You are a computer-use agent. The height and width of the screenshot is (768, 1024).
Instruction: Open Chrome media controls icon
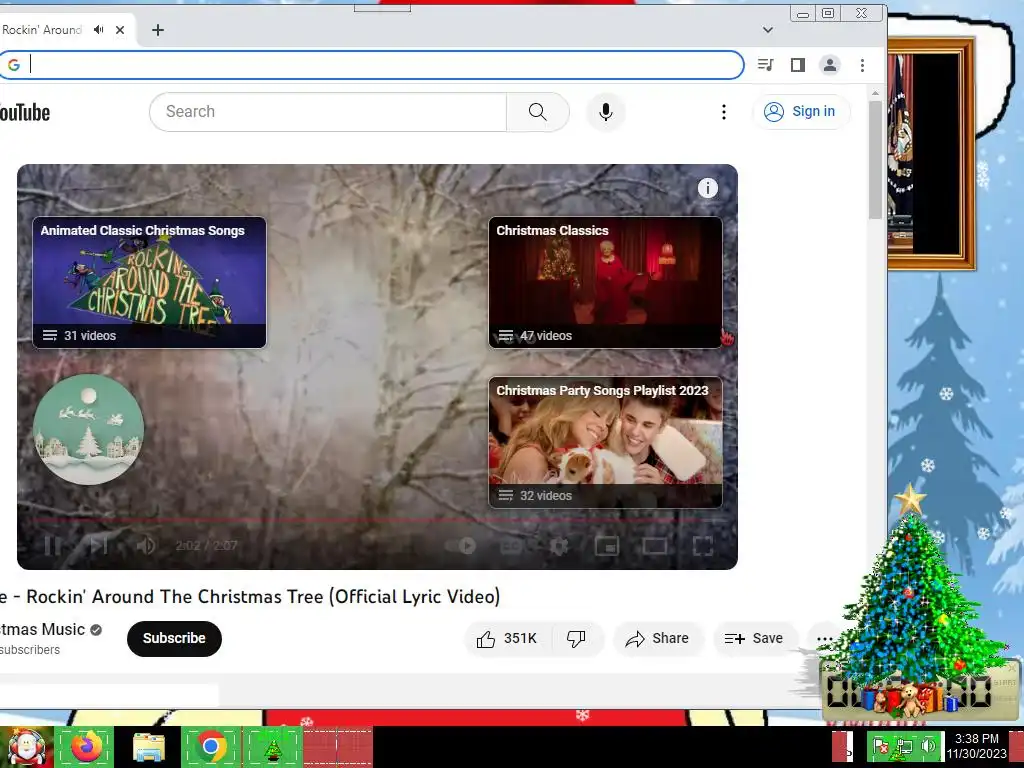pyautogui.click(x=765, y=65)
